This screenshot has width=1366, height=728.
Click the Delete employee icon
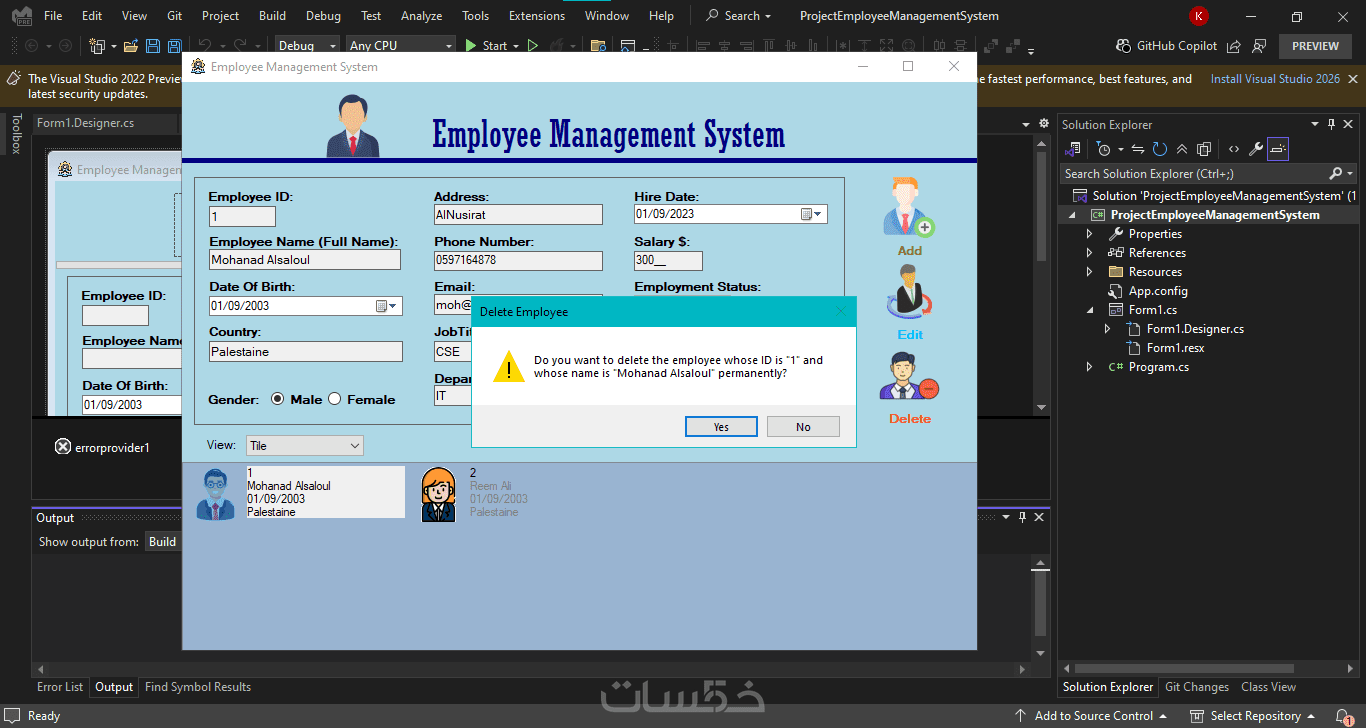click(909, 377)
